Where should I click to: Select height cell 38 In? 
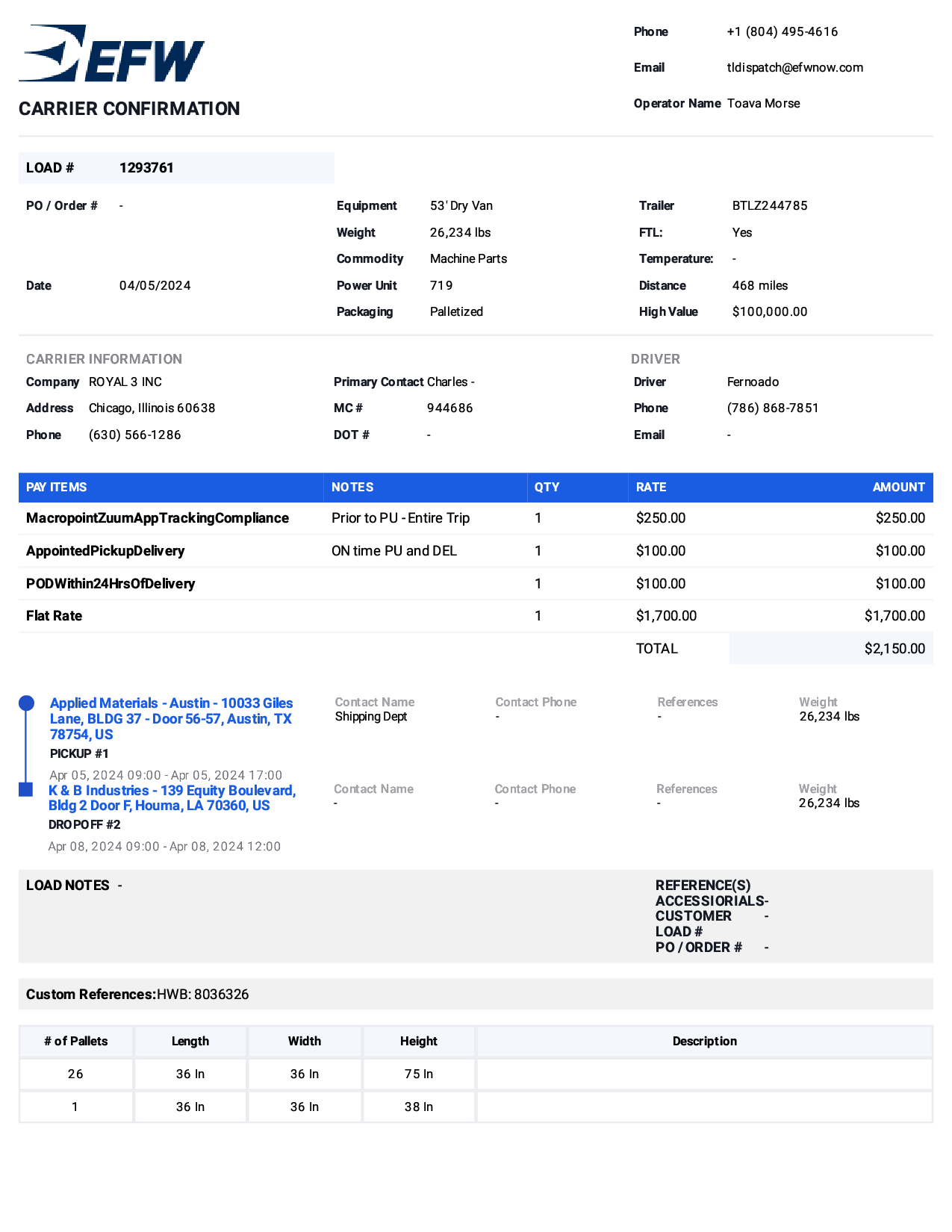[419, 1107]
